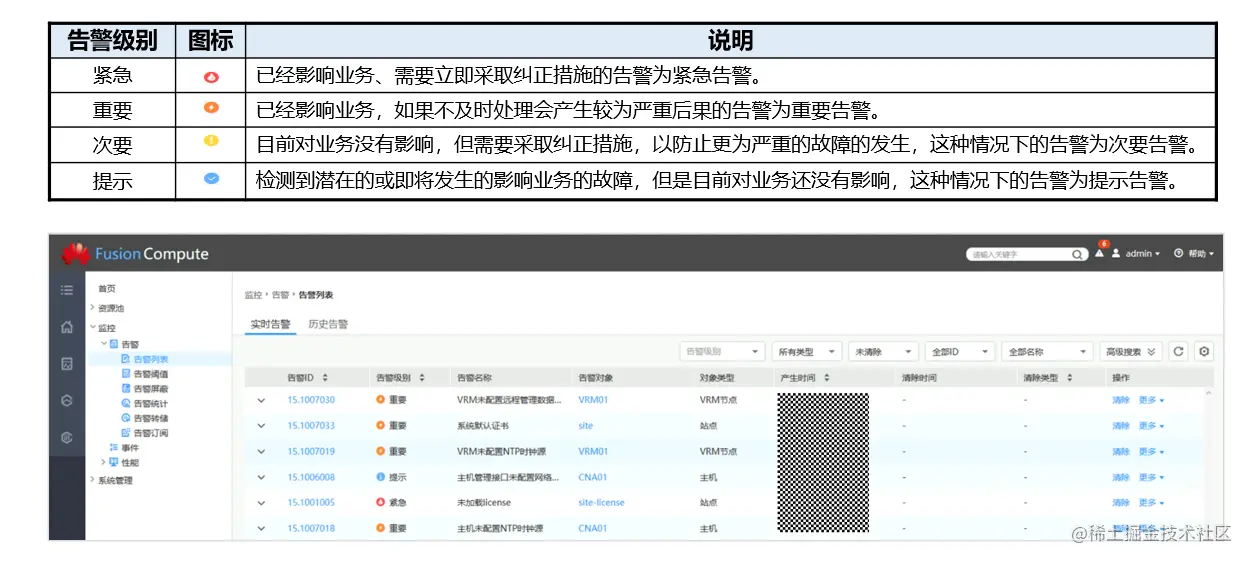This screenshot has height=561, width=1249.
Task: Expand row details for alarm 15.1007033
Action: point(262,426)
